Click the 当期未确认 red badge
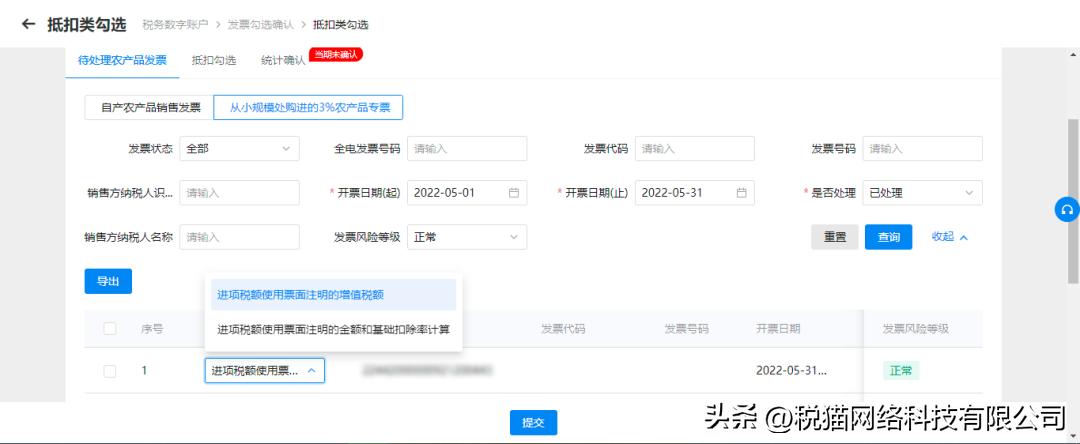 [336, 54]
